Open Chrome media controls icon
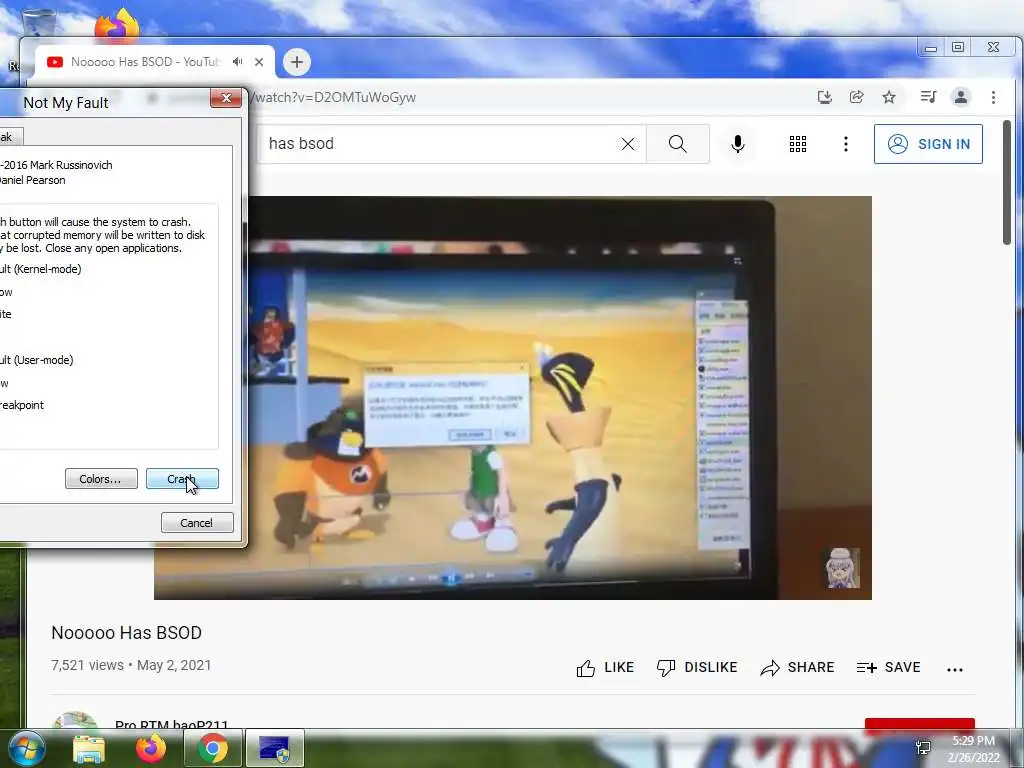This screenshot has height=768, width=1024. [x=928, y=97]
